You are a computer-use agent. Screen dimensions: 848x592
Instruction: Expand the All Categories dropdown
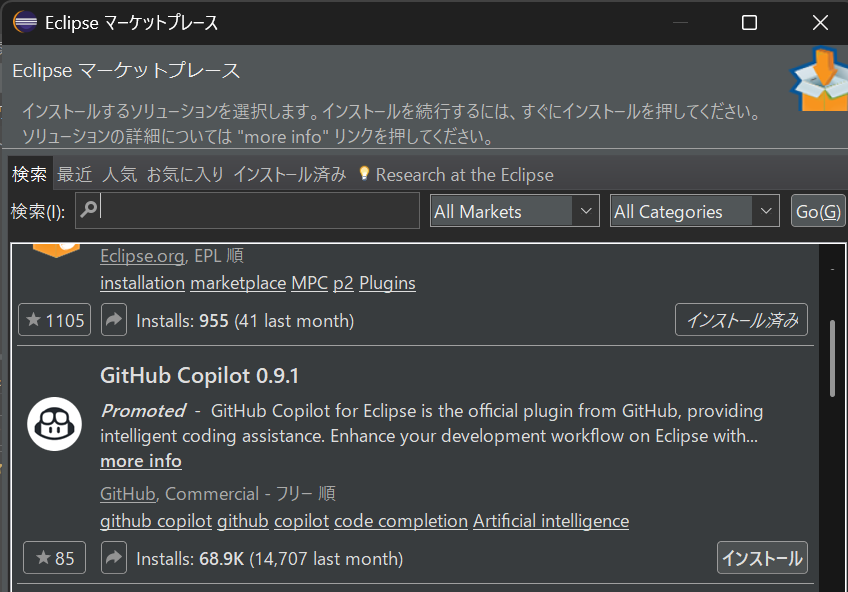click(x=694, y=211)
